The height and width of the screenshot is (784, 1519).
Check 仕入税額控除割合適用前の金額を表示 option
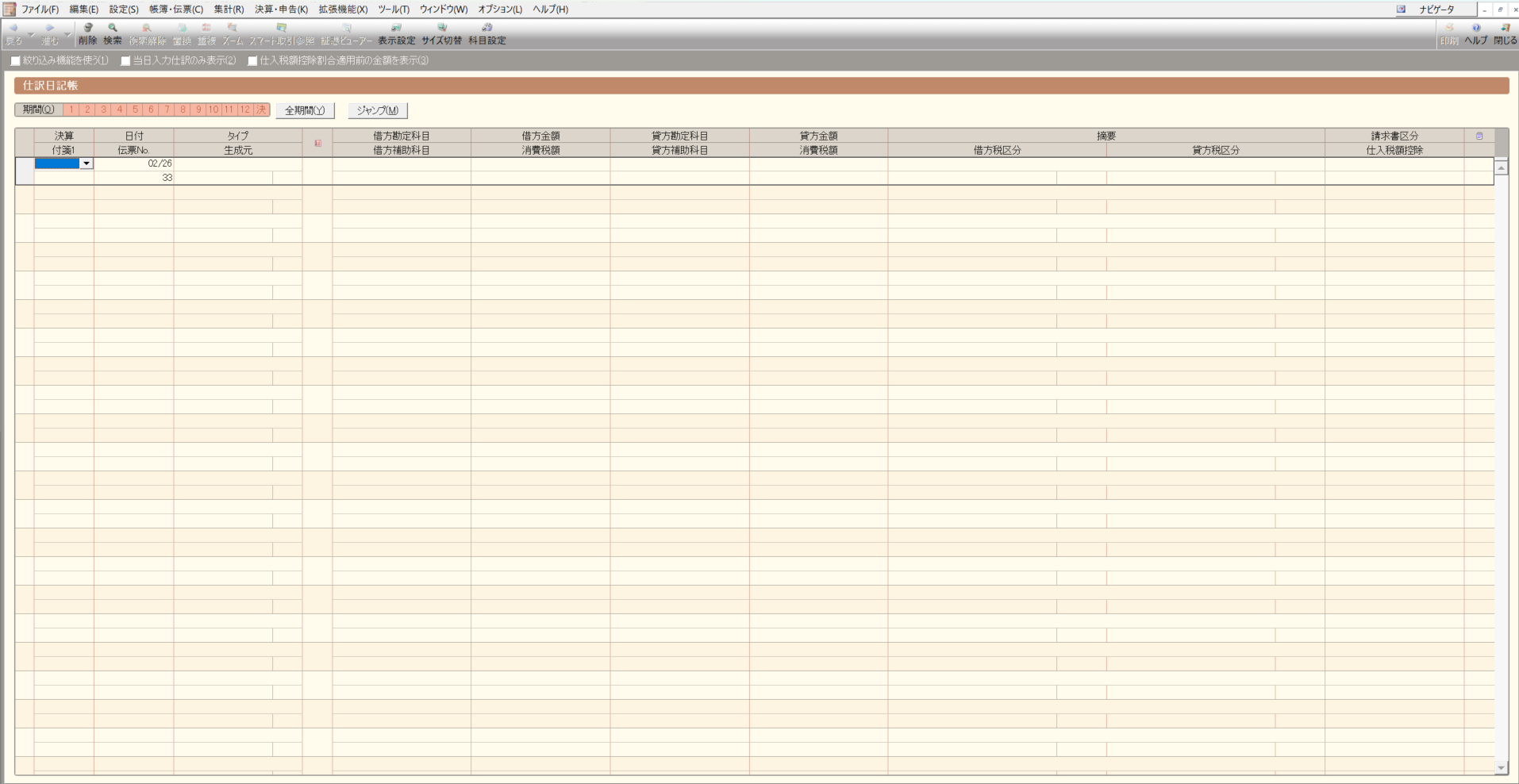pyautogui.click(x=252, y=61)
